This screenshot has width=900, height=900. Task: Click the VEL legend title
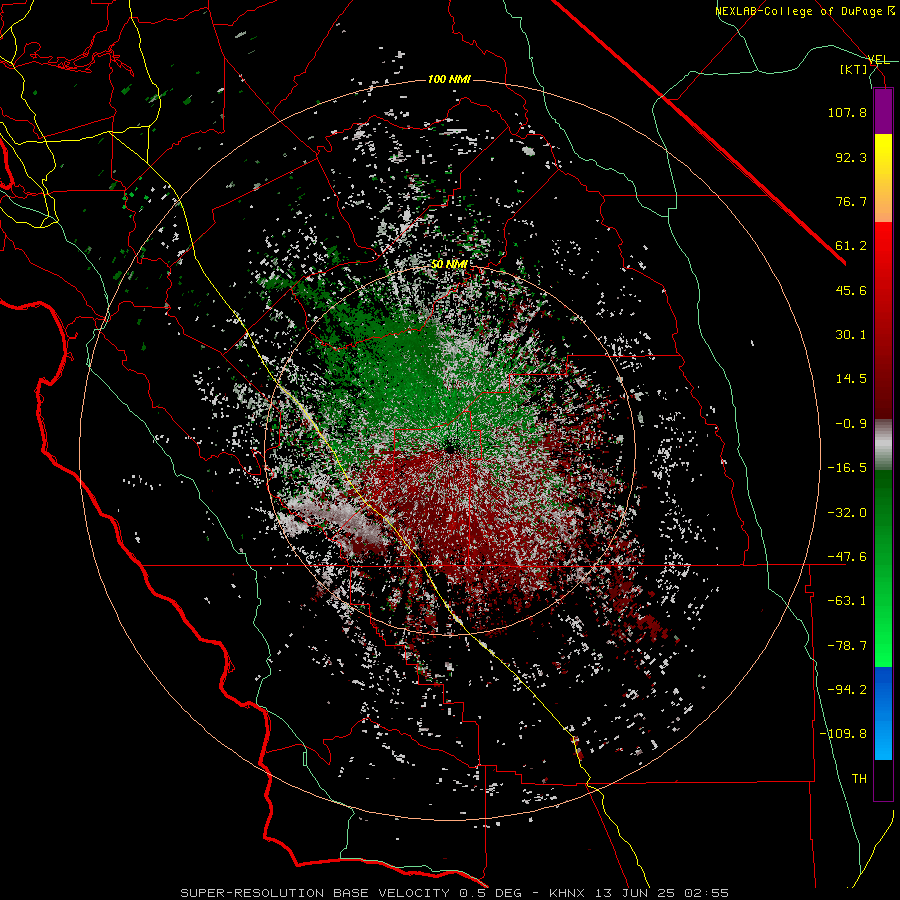click(x=879, y=60)
